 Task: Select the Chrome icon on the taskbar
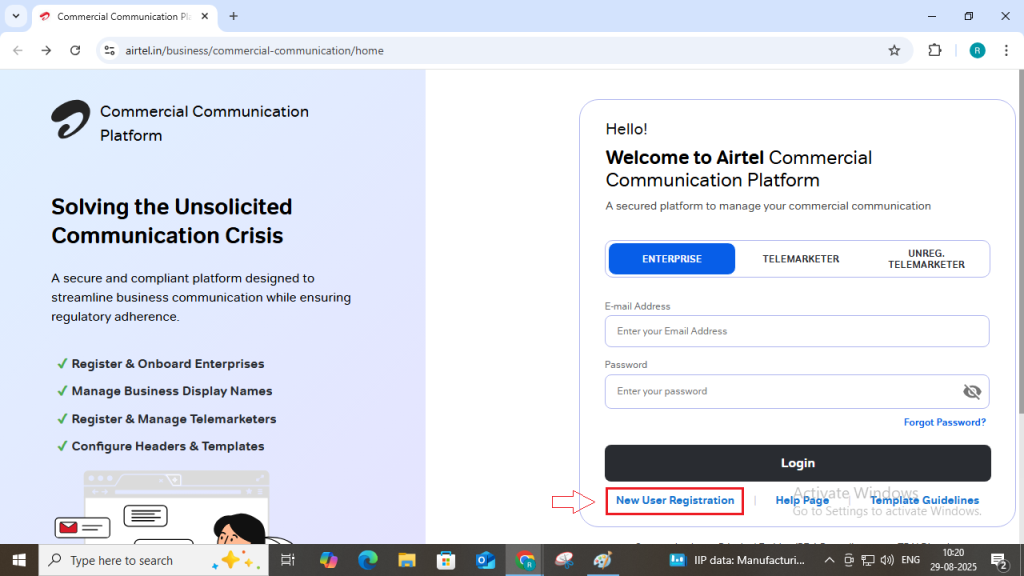(524, 560)
